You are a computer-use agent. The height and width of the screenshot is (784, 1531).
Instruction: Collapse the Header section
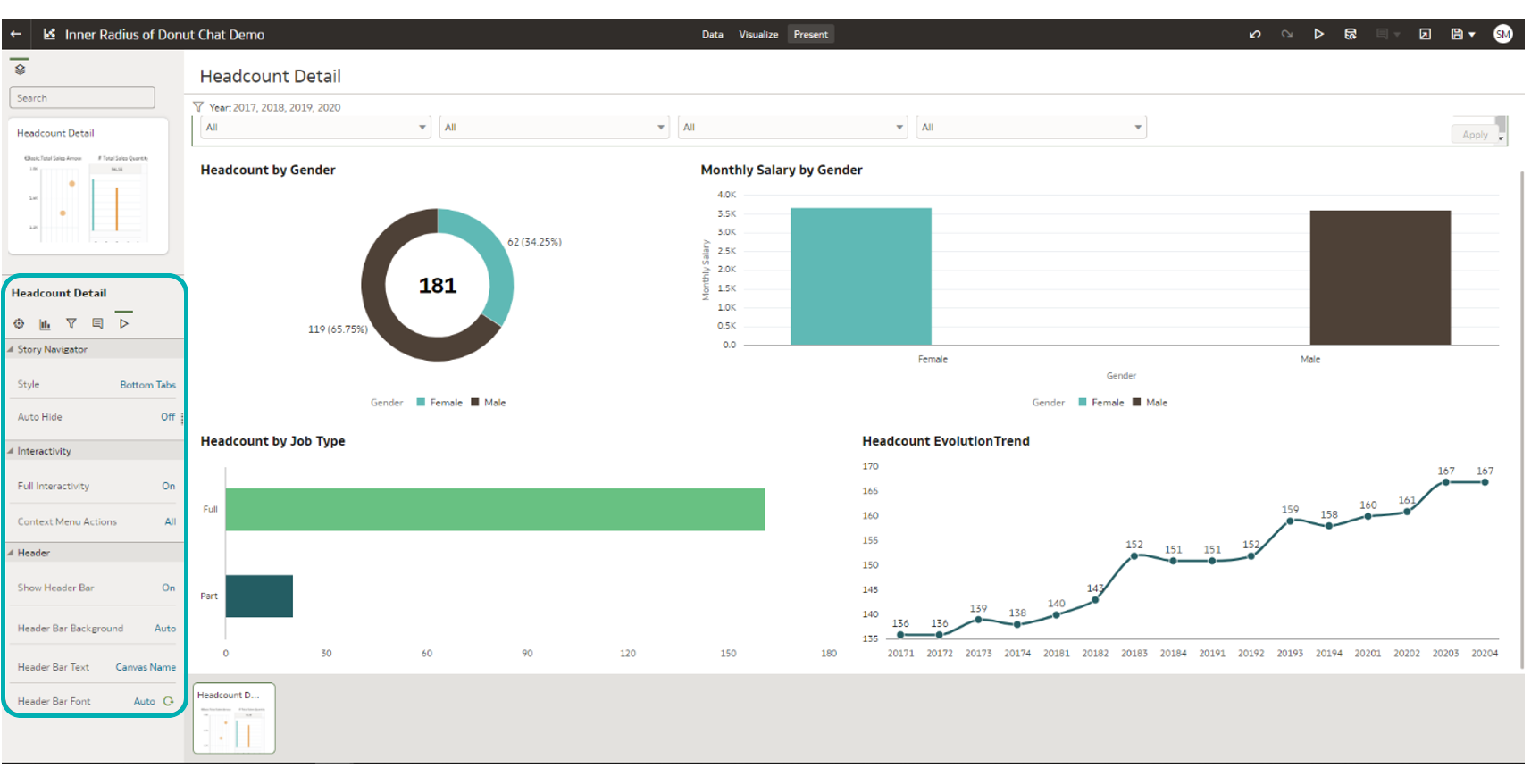tap(11, 553)
